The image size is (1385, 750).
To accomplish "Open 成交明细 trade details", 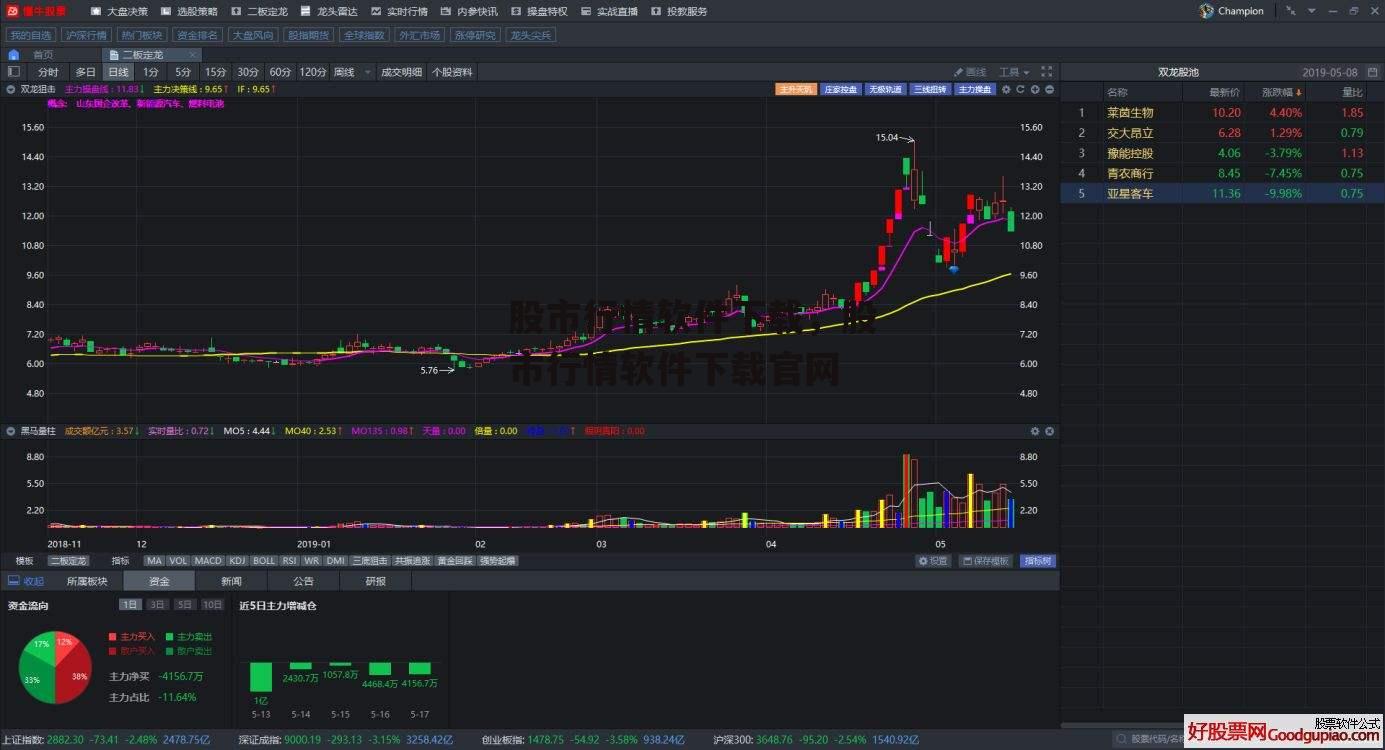I will (401, 72).
